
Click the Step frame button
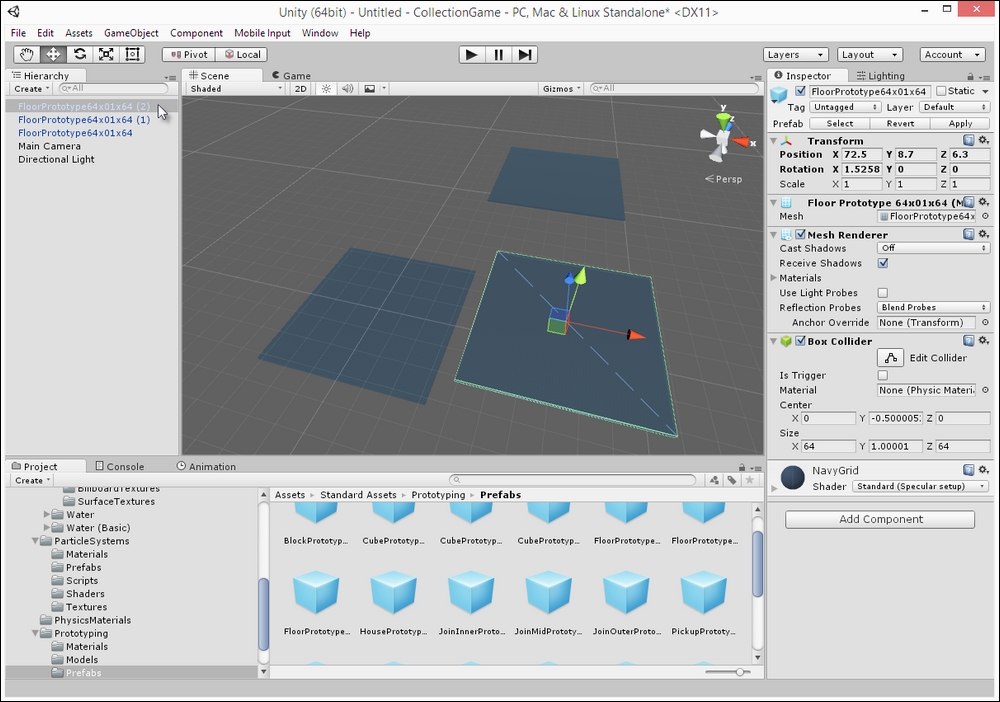click(525, 54)
